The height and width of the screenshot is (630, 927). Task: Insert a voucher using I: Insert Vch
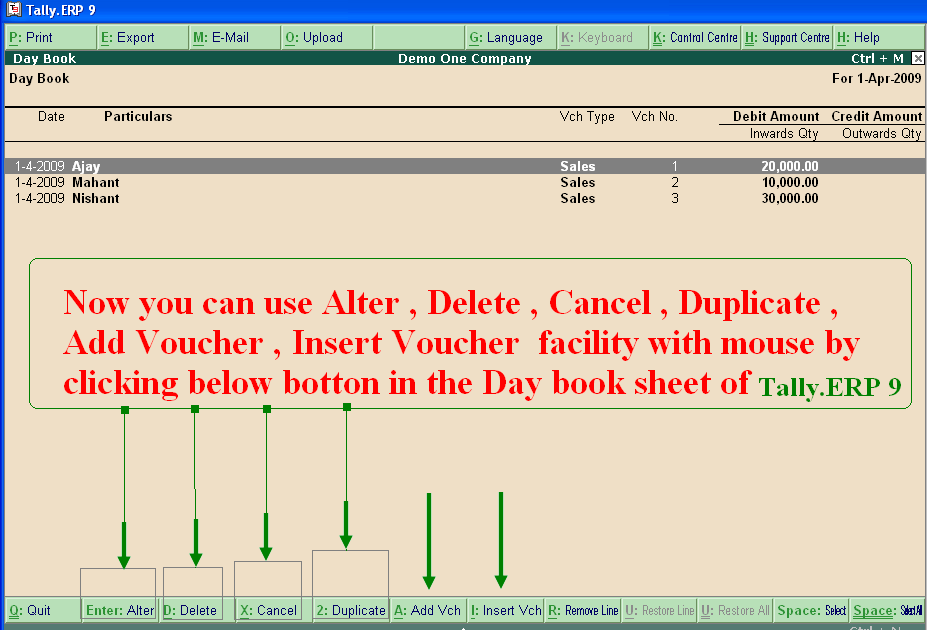pos(505,610)
